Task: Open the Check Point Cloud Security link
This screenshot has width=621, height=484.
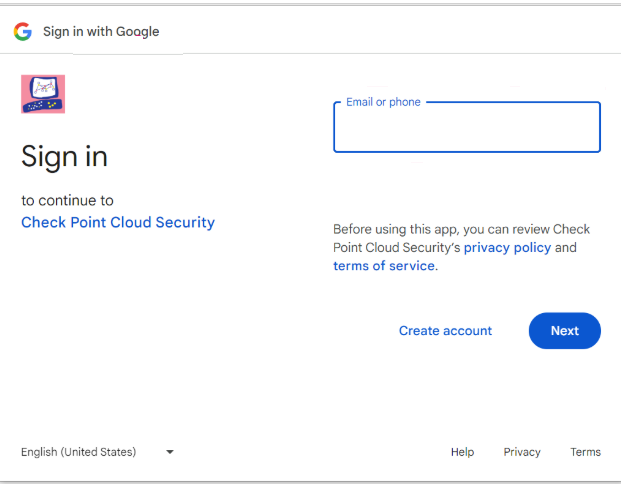Action: pos(118,222)
